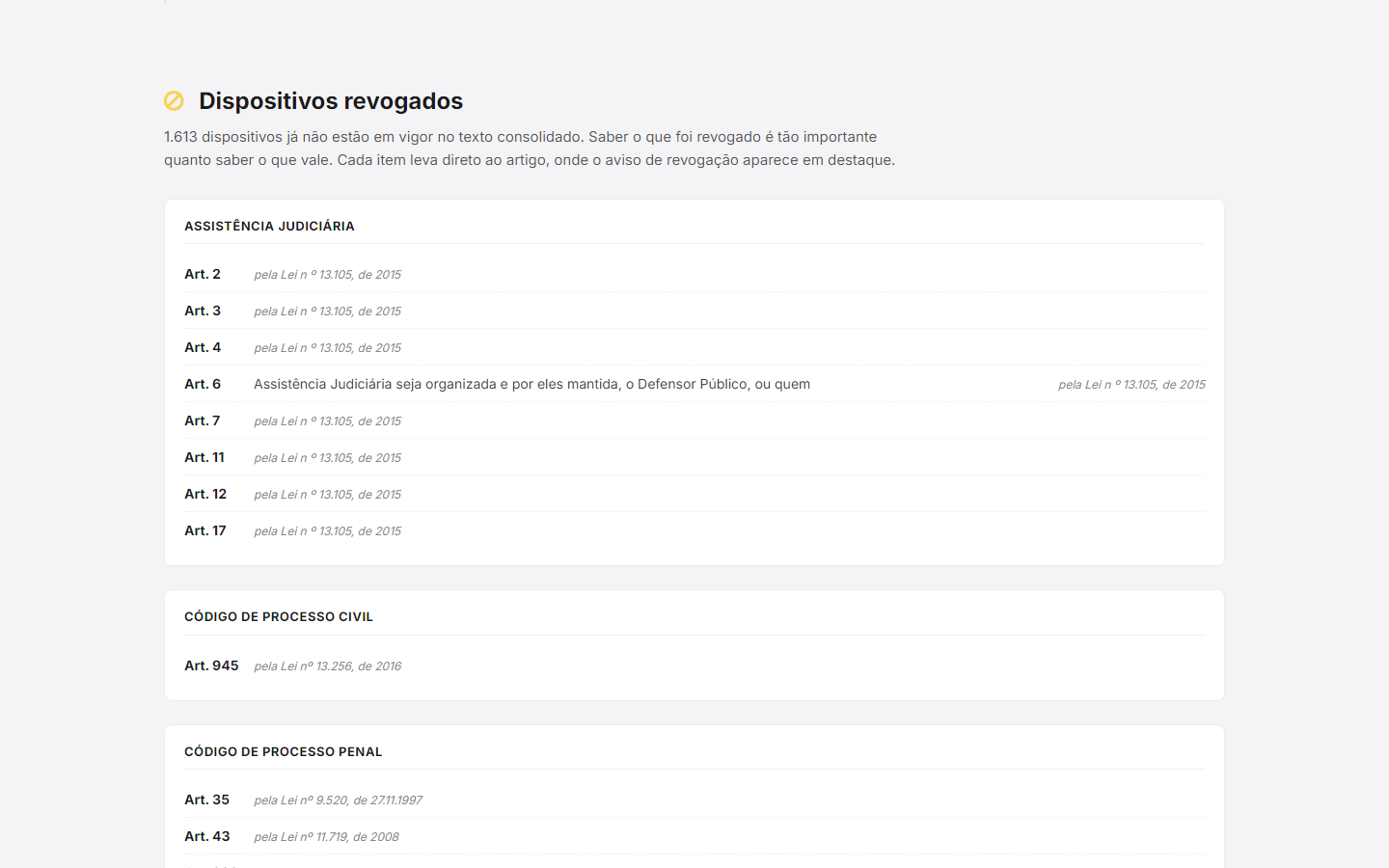Click the ASSISTÊNCIA JUDICIÁRIA section title
Image resolution: width=1389 pixels, height=868 pixels.
pyautogui.click(x=269, y=226)
